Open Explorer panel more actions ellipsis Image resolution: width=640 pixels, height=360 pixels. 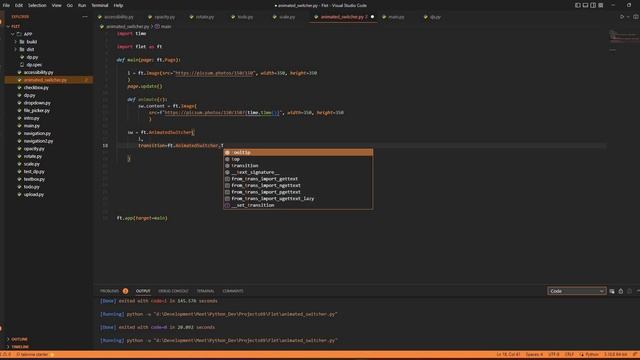click(x=85, y=17)
